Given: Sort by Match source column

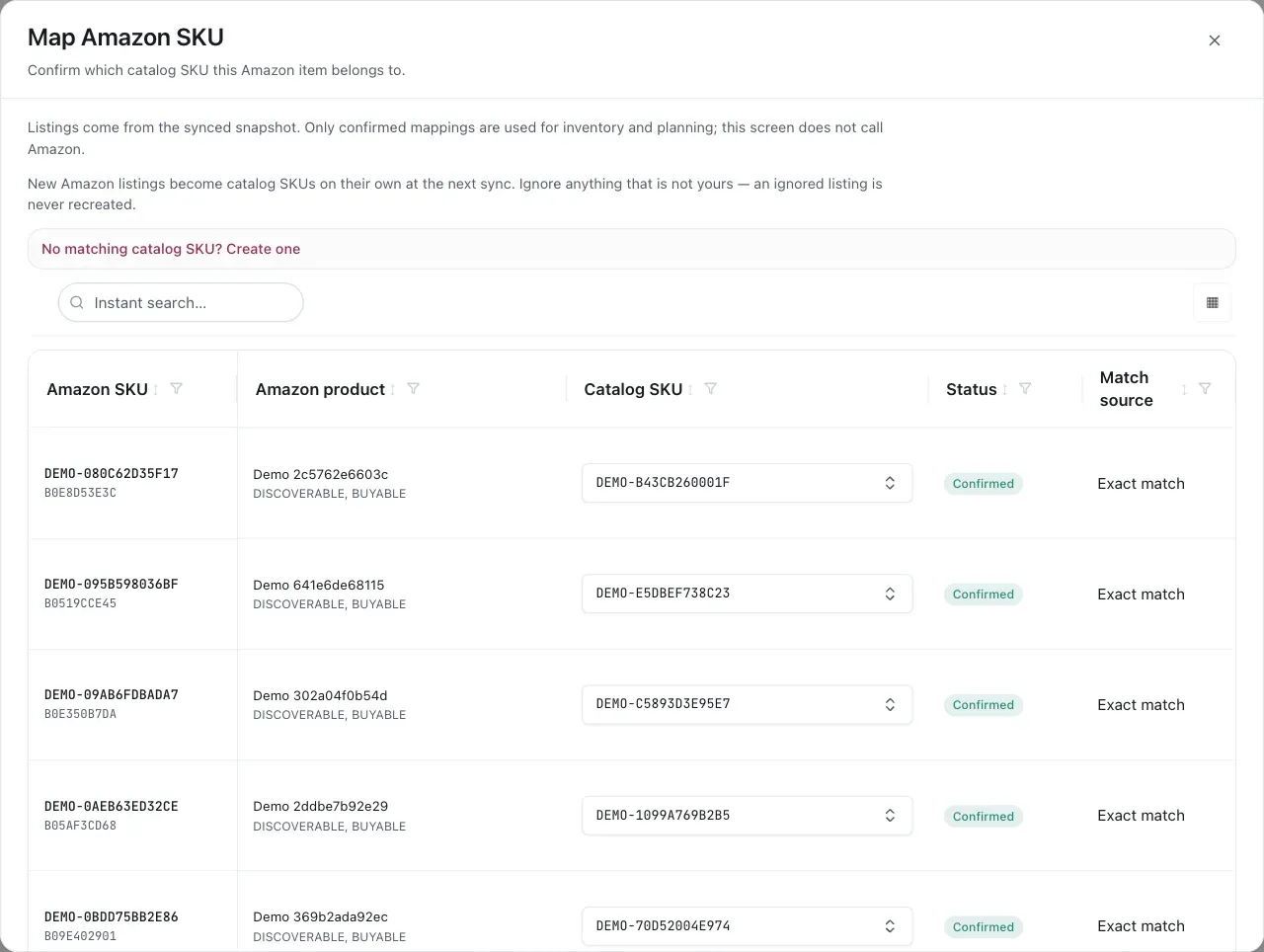Looking at the screenshot, I should coord(1185,390).
